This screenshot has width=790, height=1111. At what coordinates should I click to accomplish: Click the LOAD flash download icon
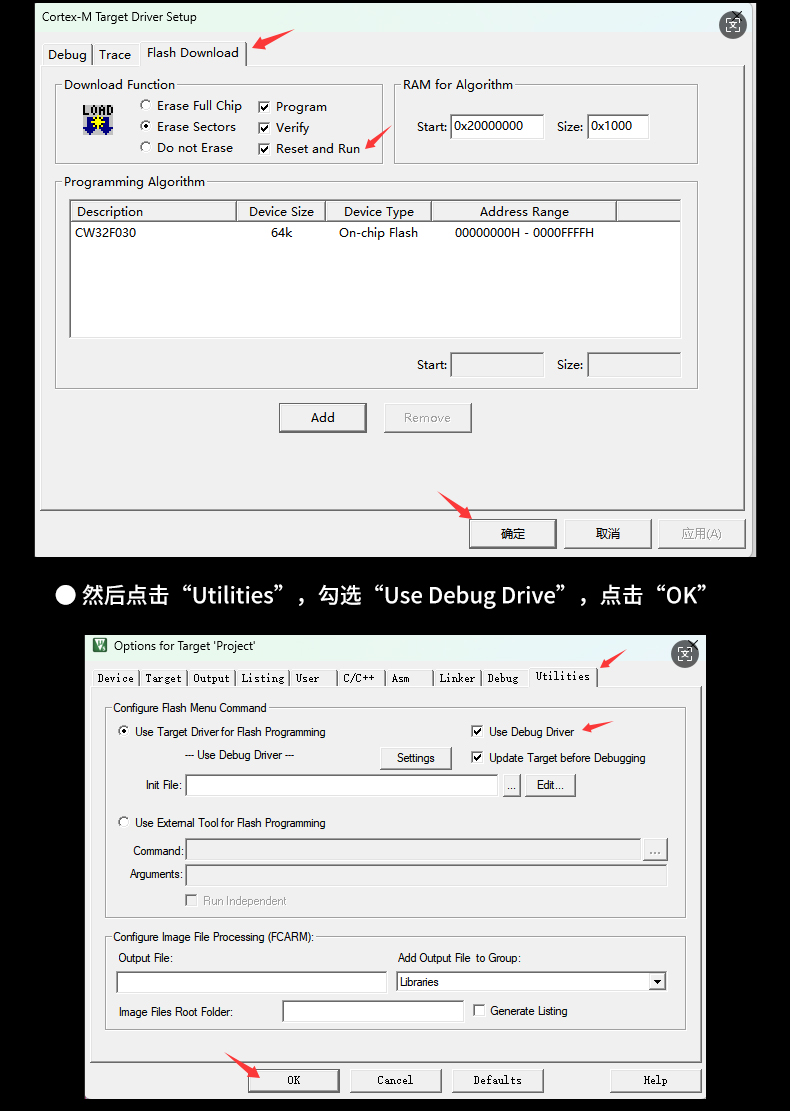point(97,119)
